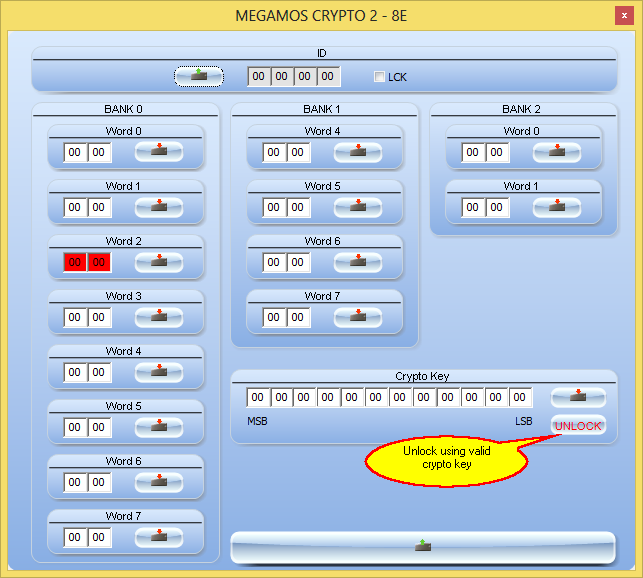Screen dimensions: 643x578
Task: Write Bank 0 Word 6 to transponder
Action: tap(159, 482)
